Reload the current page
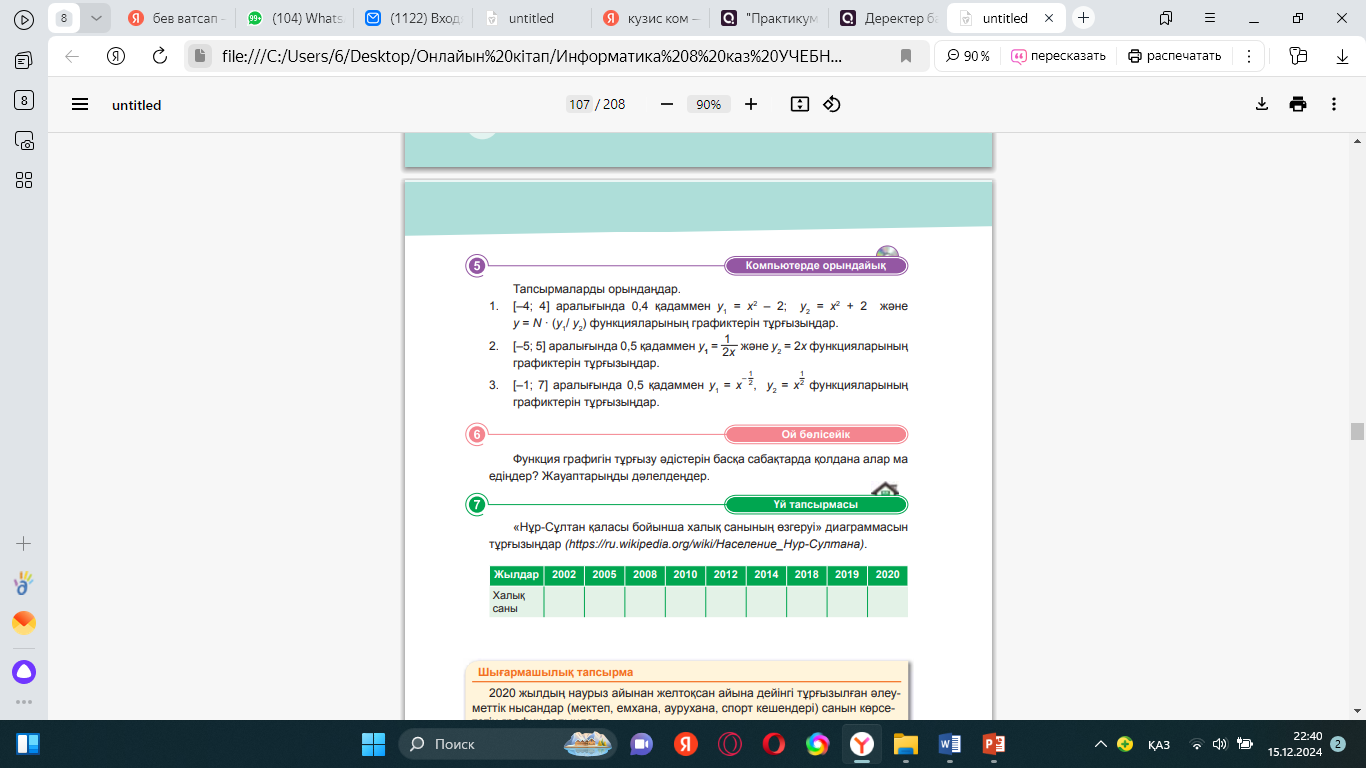This screenshot has height=768, width=1366. [160, 56]
